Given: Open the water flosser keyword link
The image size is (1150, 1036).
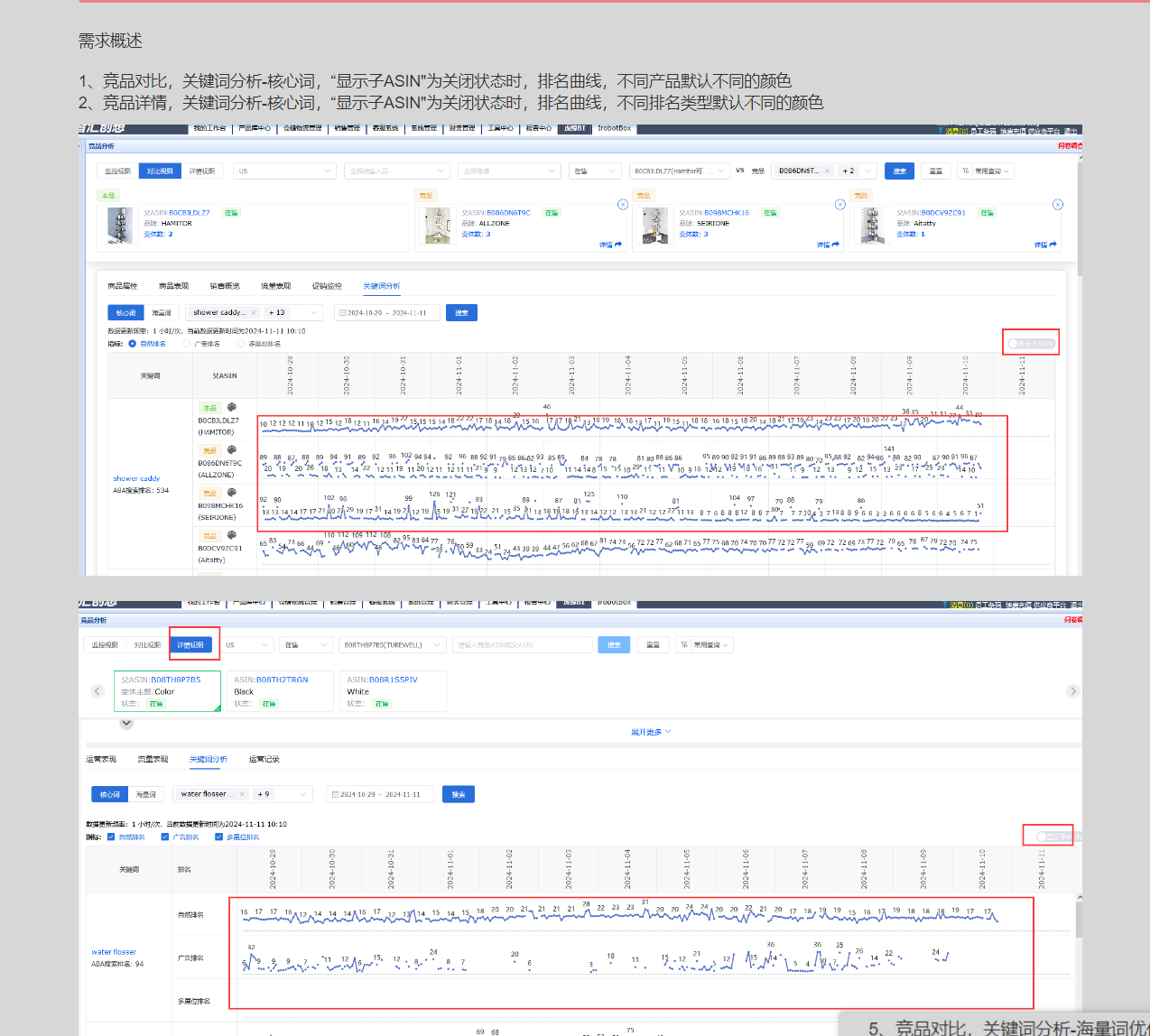Looking at the screenshot, I should coord(114,951).
